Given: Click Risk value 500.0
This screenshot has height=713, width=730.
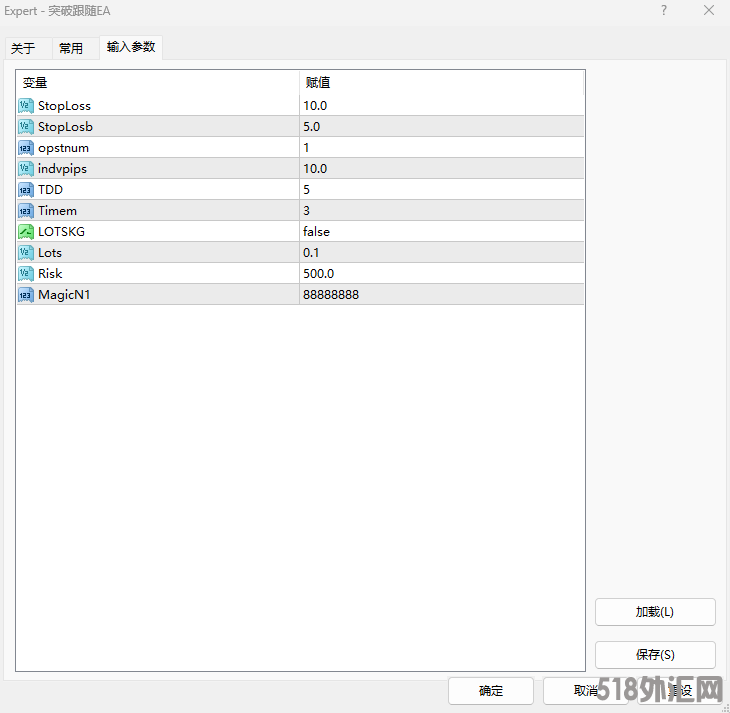Looking at the screenshot, I should pos(441,274).
